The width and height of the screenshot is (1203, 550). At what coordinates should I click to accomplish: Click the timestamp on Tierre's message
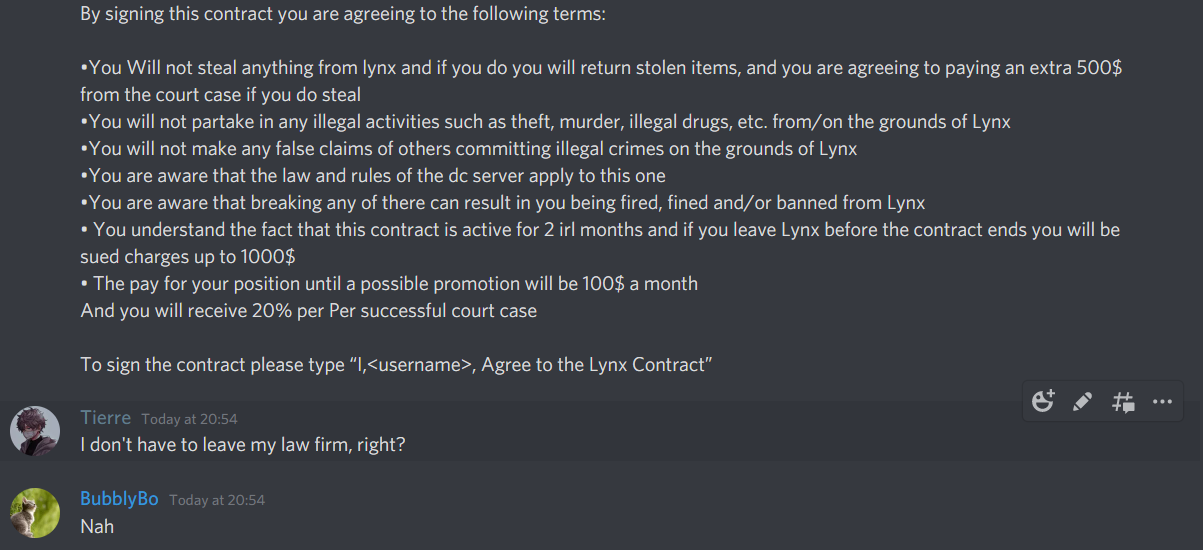tap(189, 419)
